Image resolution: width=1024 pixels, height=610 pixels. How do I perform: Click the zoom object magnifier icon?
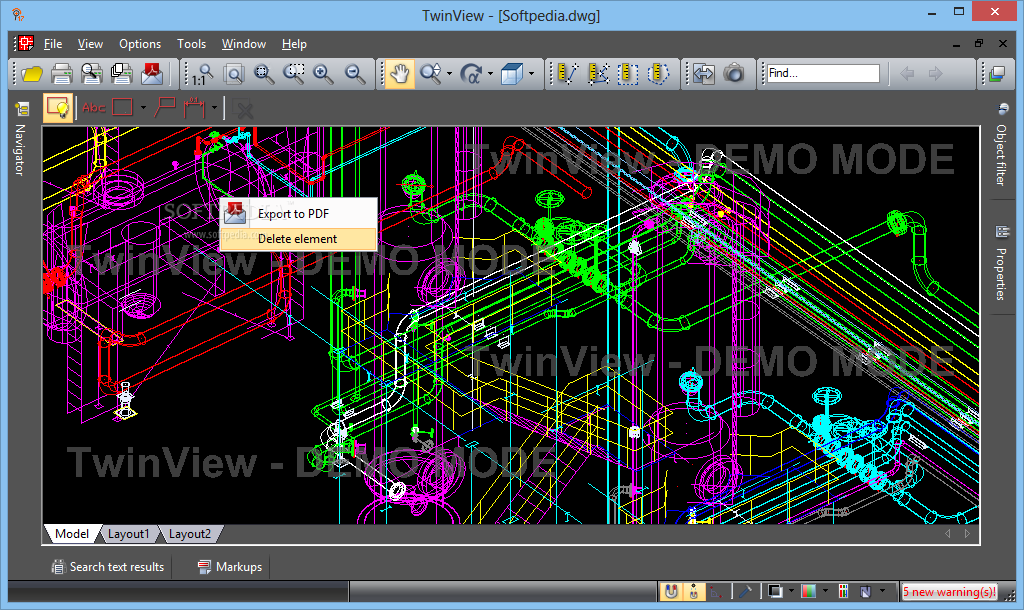tap(264, 74)
